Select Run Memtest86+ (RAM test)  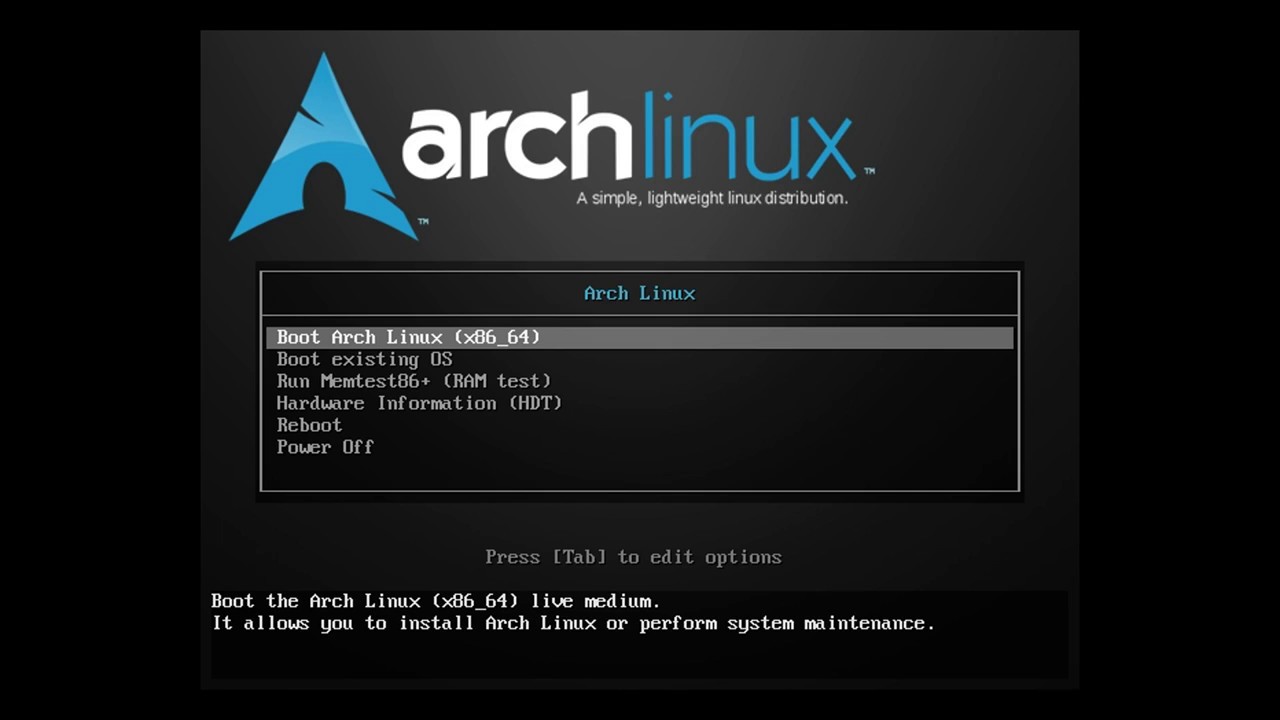pyautogui.click(x=414, y=381)
